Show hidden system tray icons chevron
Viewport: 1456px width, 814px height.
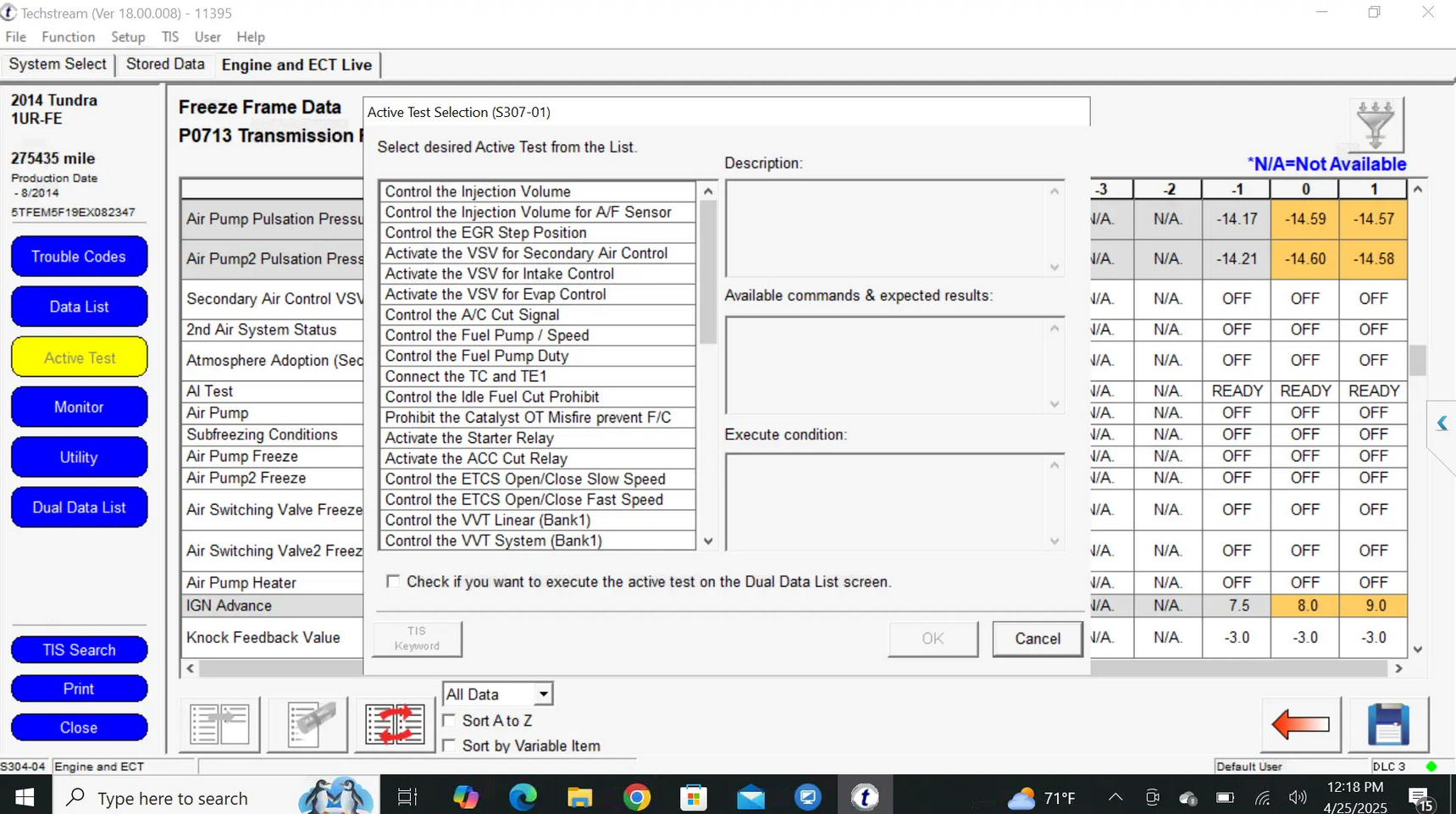coord(1116,797)
